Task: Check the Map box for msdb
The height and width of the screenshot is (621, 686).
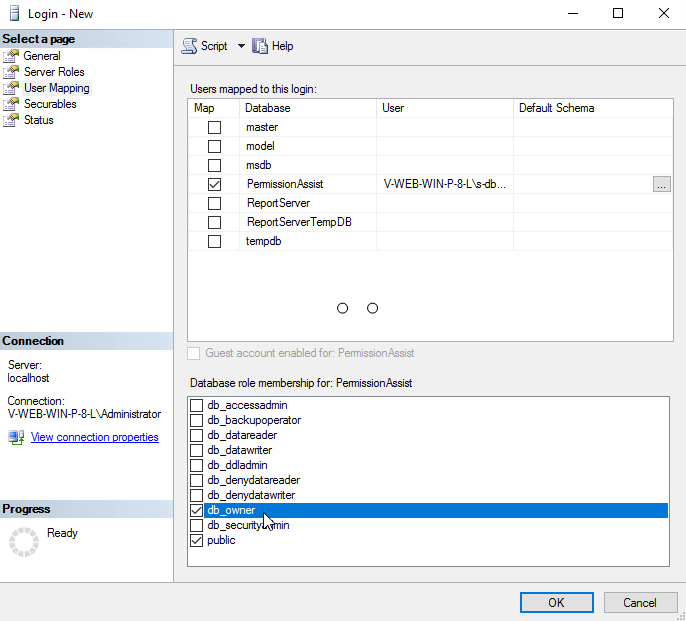Action: (x=214, y=165)
